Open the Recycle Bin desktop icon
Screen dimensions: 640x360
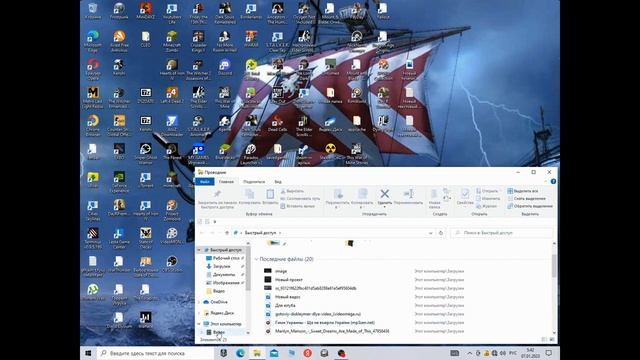[93, 11]
